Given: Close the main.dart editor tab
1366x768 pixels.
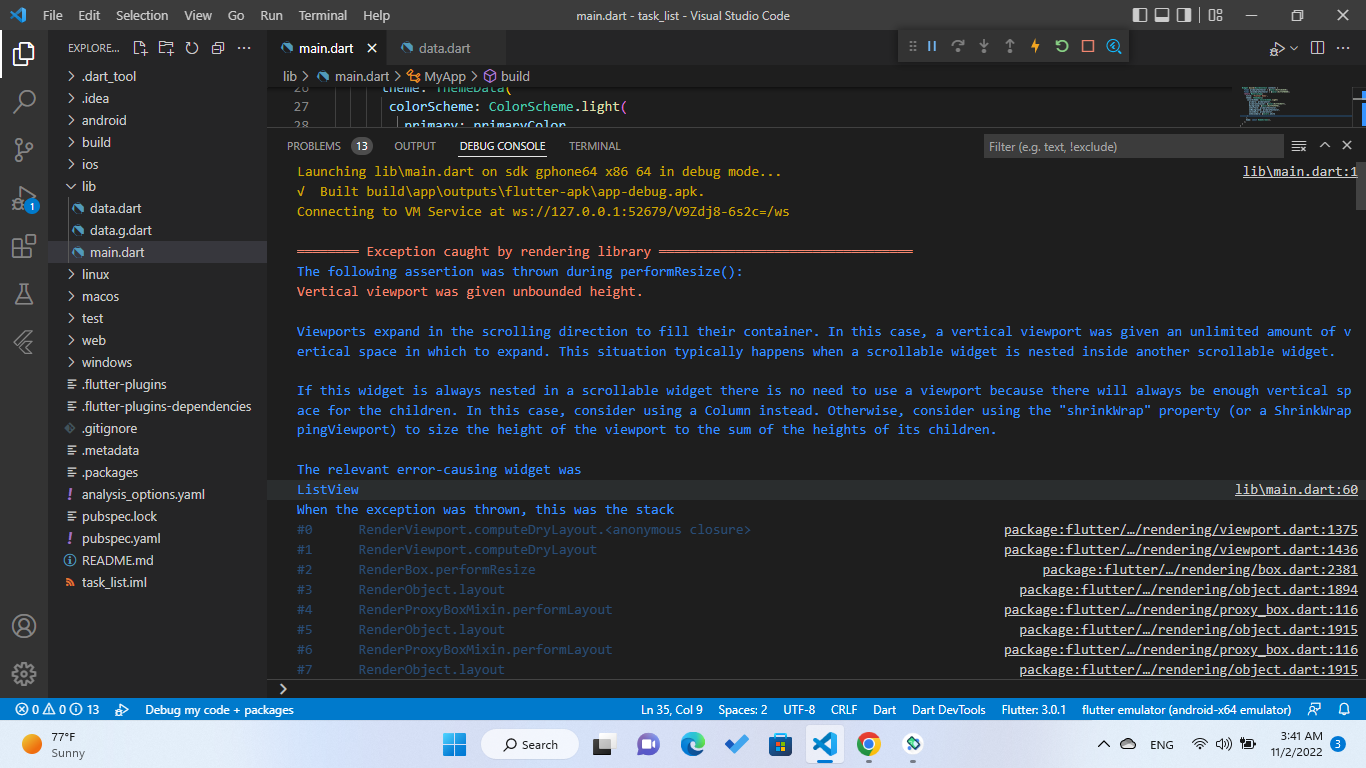Looking at the screenshot, I should pos(373,48).
